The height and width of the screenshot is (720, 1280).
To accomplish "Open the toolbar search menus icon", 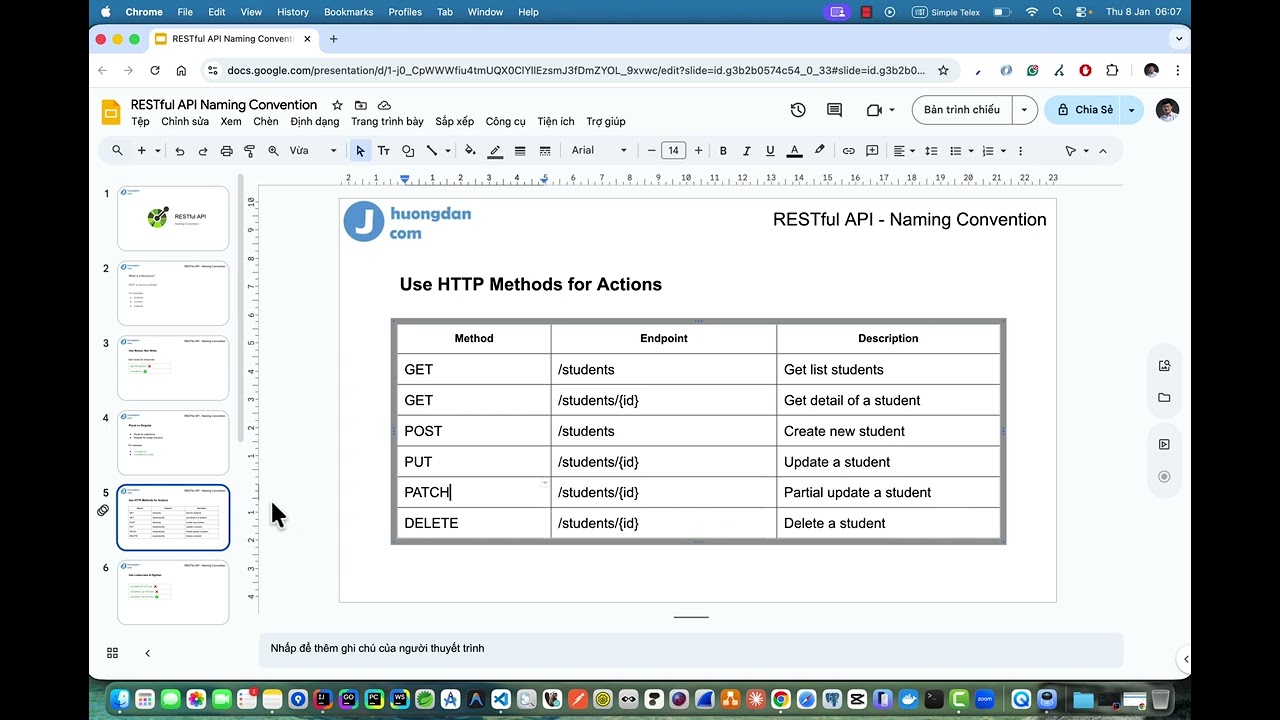I will (117, 151).
